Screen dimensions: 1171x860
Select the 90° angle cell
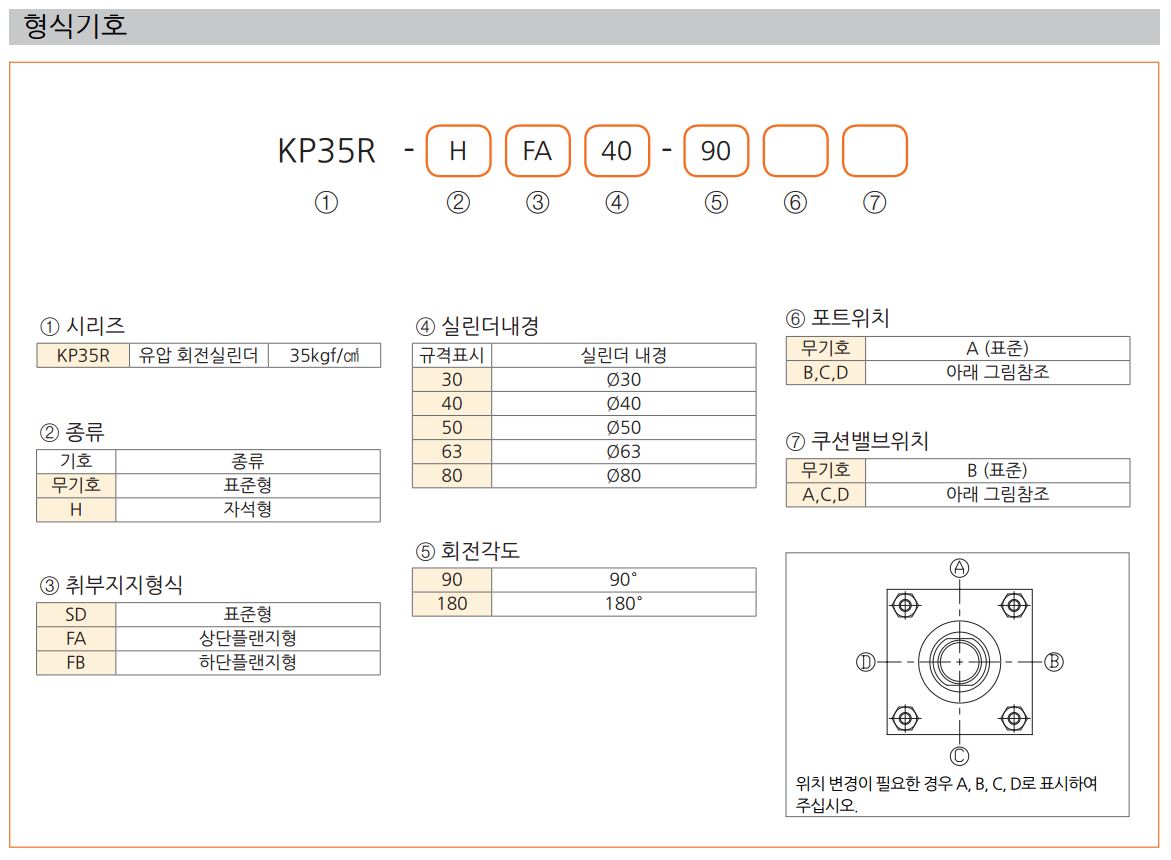pos(624,580)
